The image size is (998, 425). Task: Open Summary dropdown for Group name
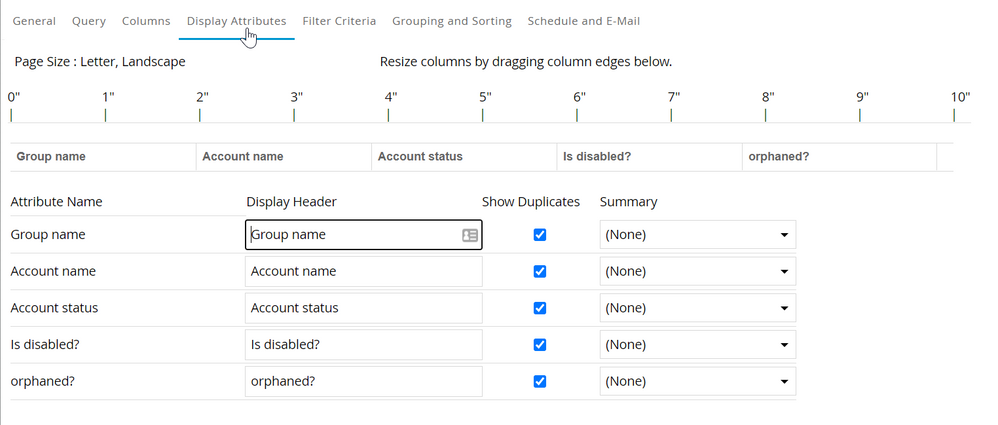click(697, 235)
